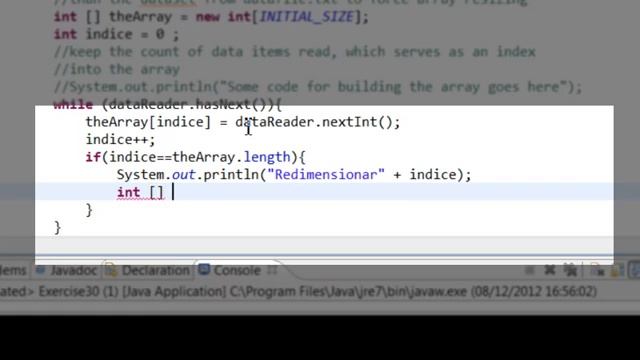
Task: Click the Terminate square icon in Console toolbar
Action: click(529, 270)
